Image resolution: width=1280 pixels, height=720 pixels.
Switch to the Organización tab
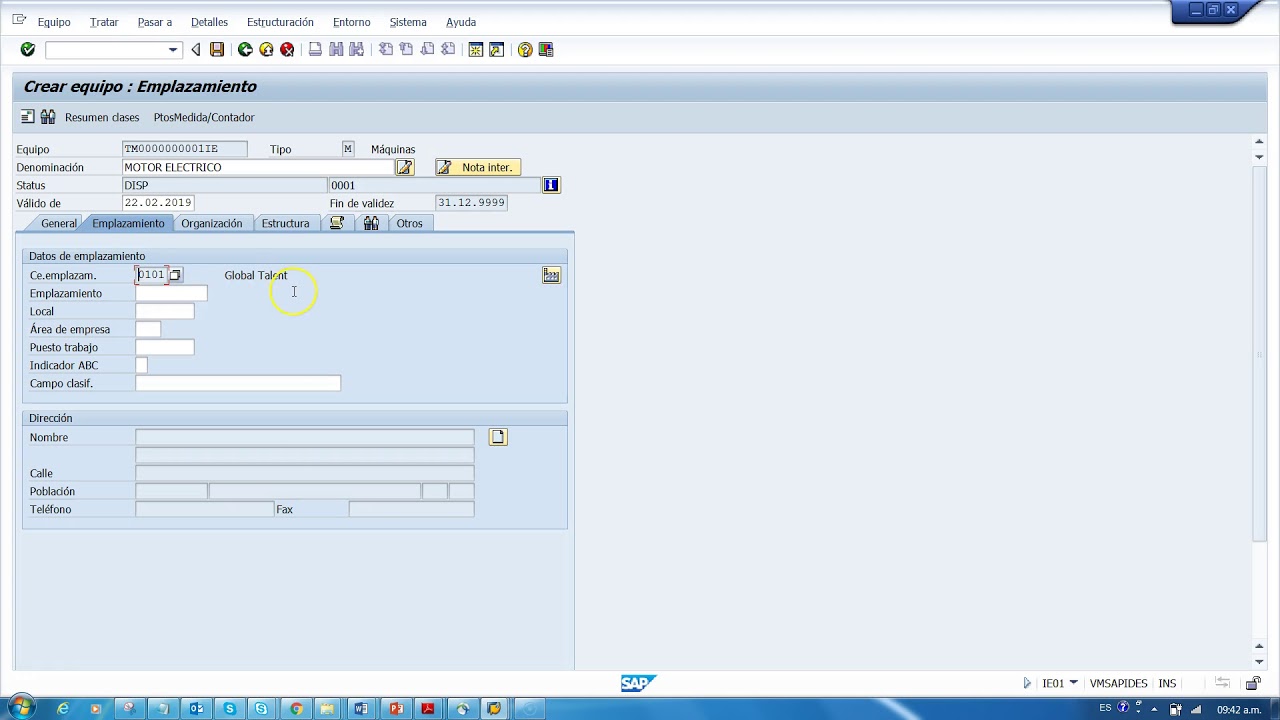[x=211, y=223]
